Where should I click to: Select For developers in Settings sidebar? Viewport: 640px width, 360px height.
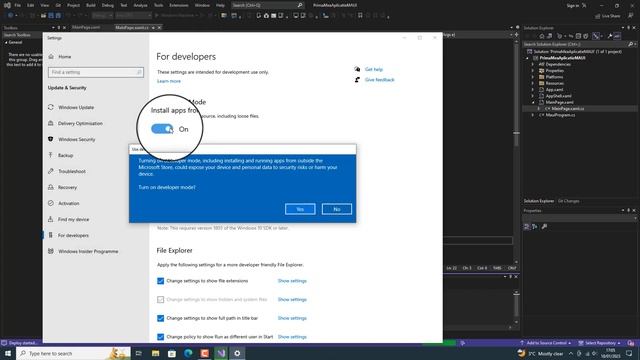click(73, 236)
